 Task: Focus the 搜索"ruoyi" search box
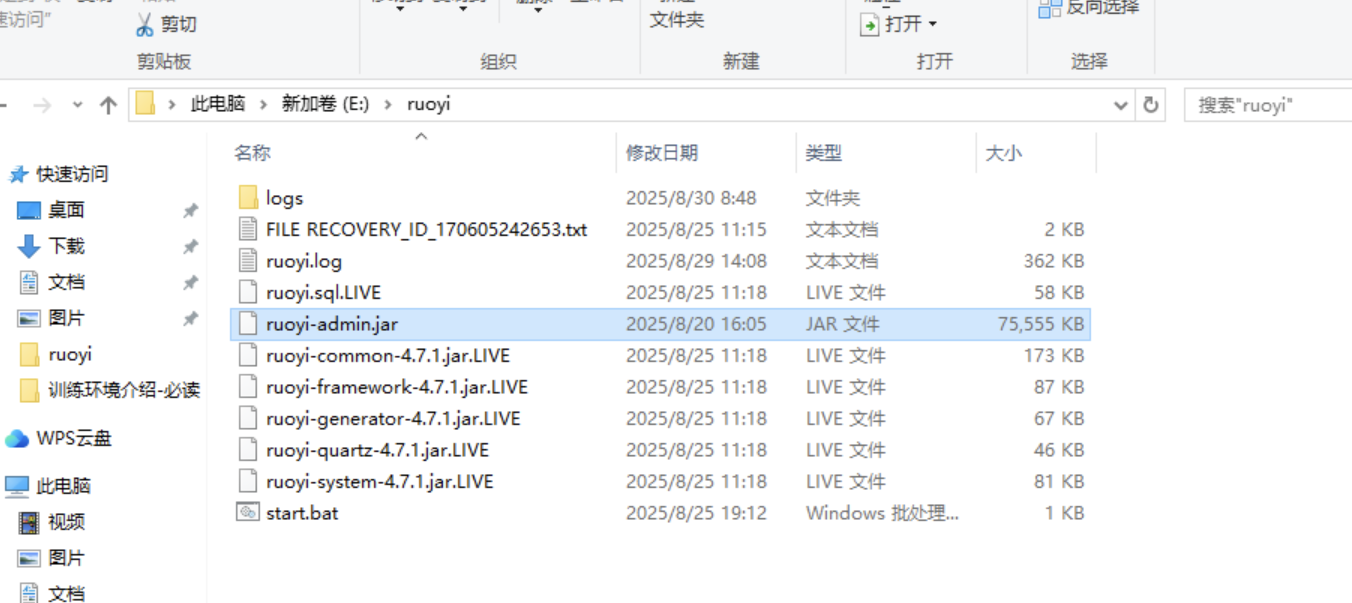click(x=1267, y=105)
